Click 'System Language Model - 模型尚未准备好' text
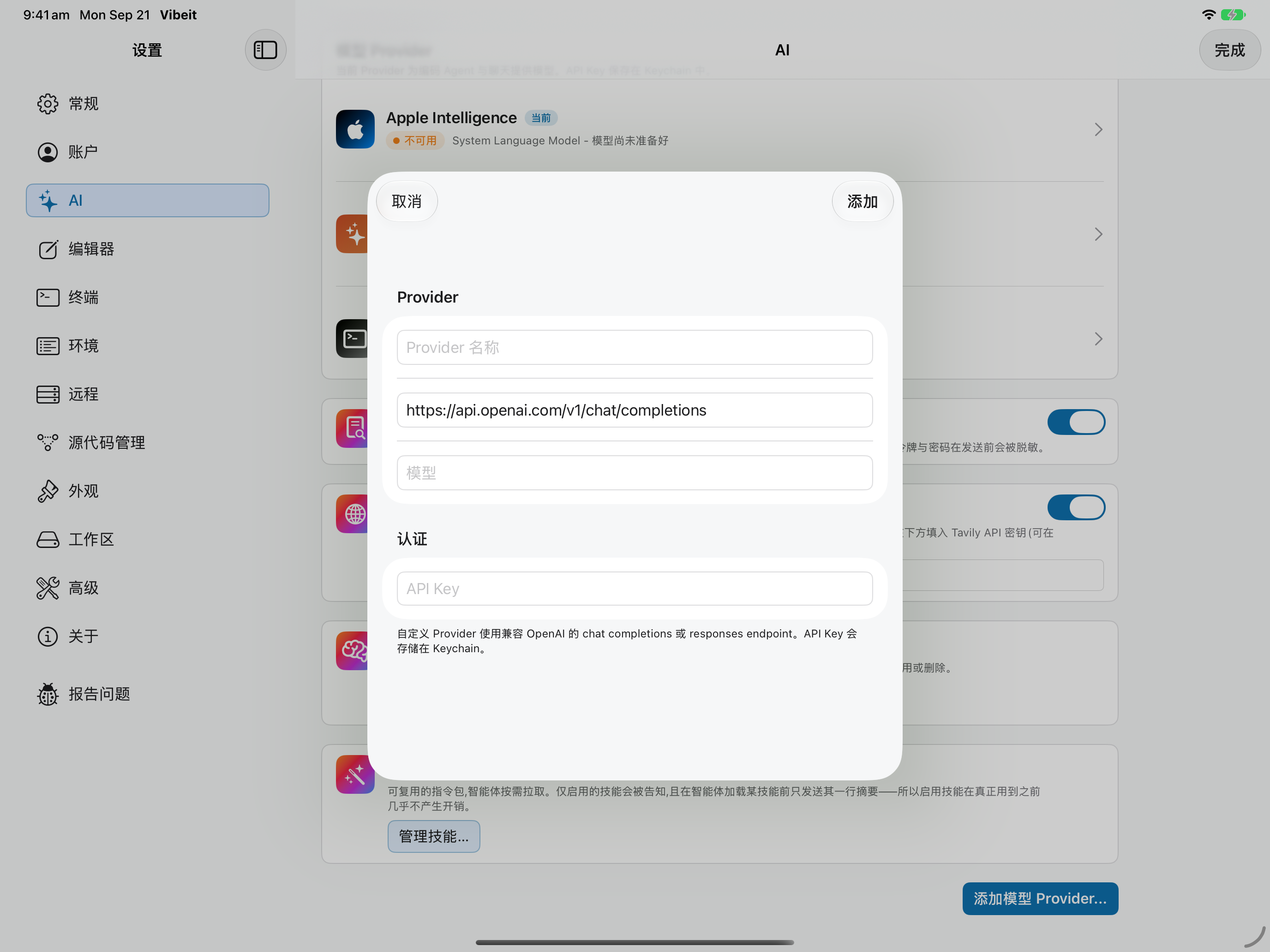The width and height of the screenshot is (1270, 952). pyautogui.click(x=560, y=141)
